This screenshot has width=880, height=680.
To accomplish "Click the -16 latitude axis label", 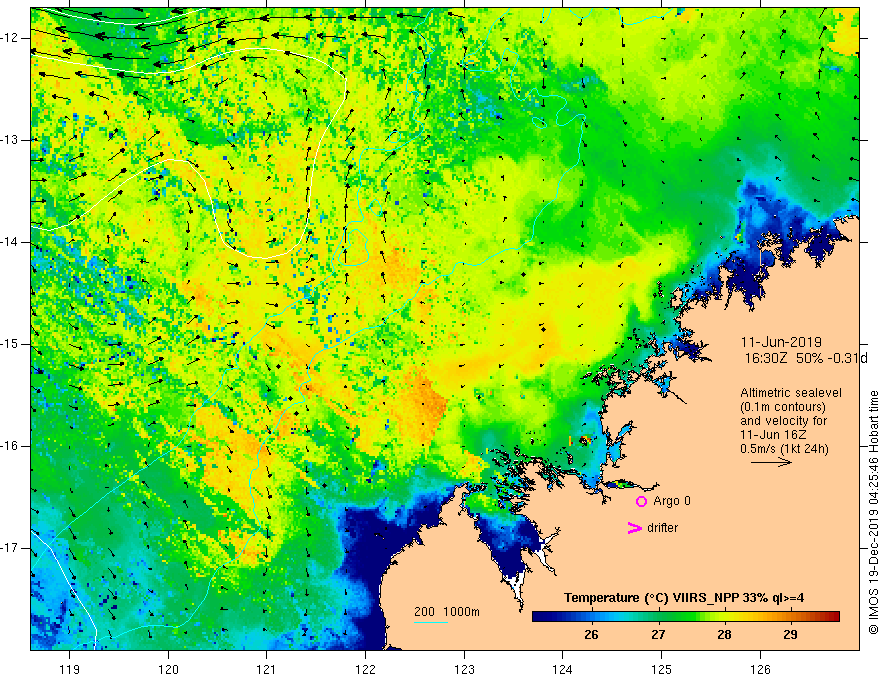I will [x=10, y=446].
